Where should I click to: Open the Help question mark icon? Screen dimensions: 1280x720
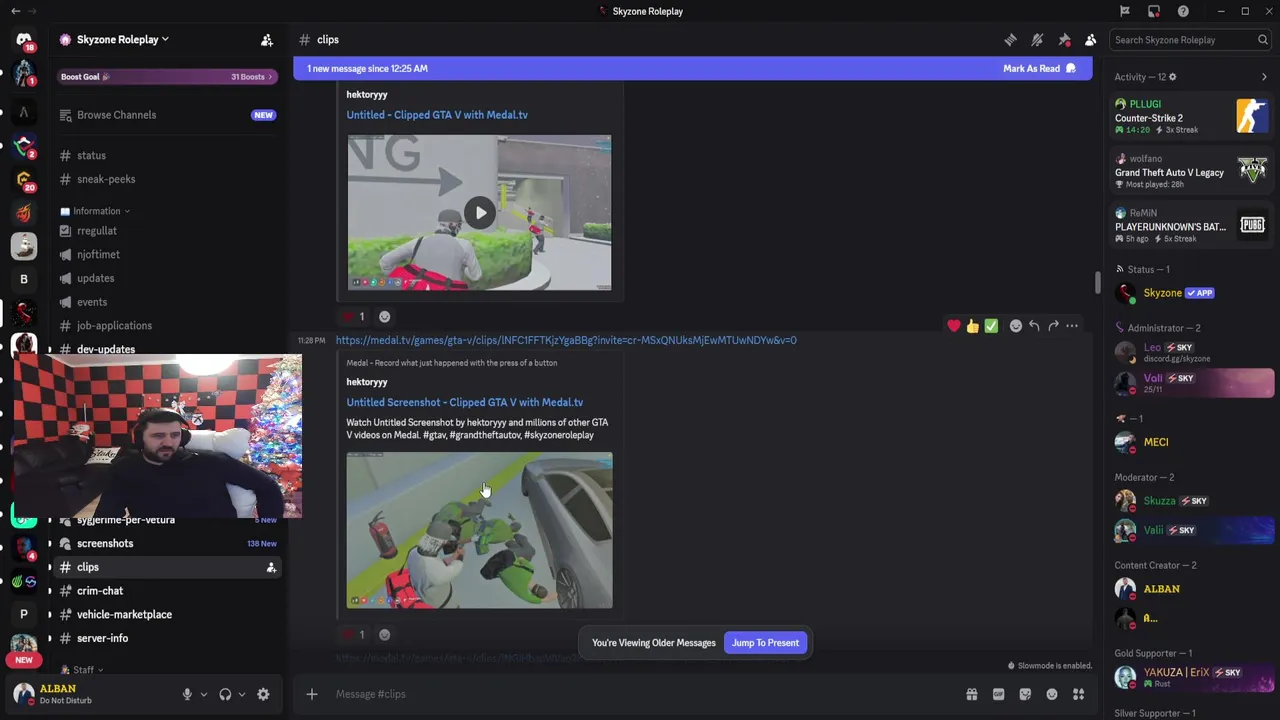[x=1183, y=11]
